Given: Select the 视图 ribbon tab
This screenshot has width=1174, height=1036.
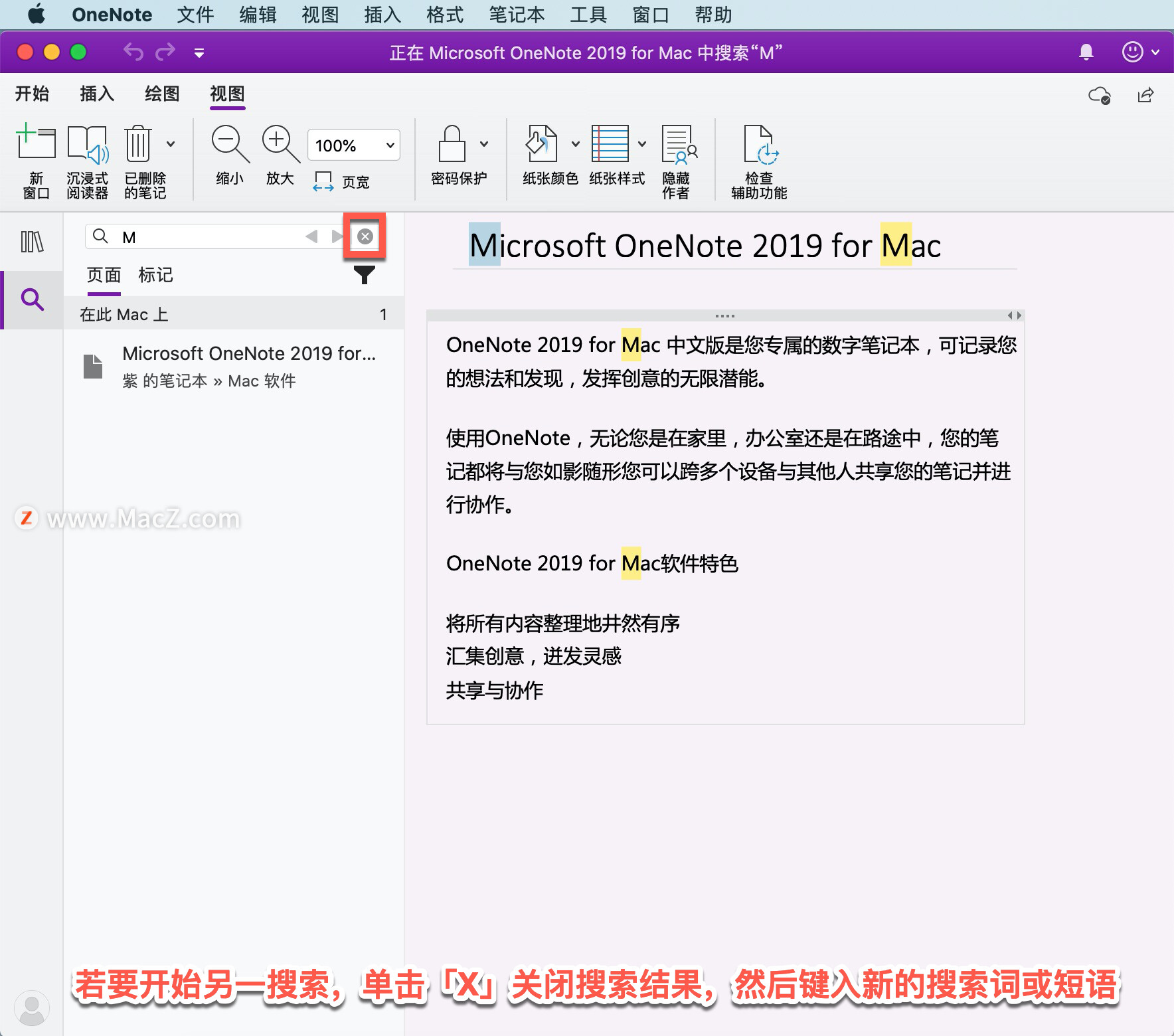Looking at the screenshot, I should (227, 94).
